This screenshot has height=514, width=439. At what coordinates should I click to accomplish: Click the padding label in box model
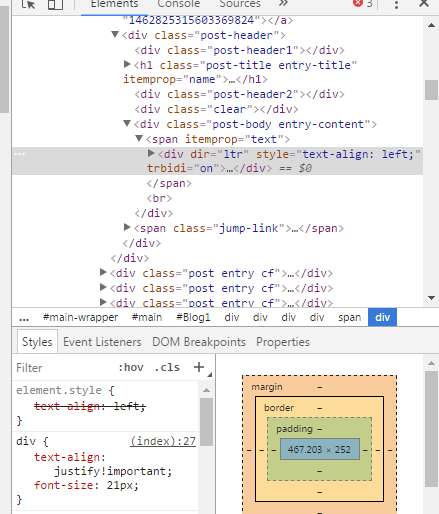[x=294, y=429]
